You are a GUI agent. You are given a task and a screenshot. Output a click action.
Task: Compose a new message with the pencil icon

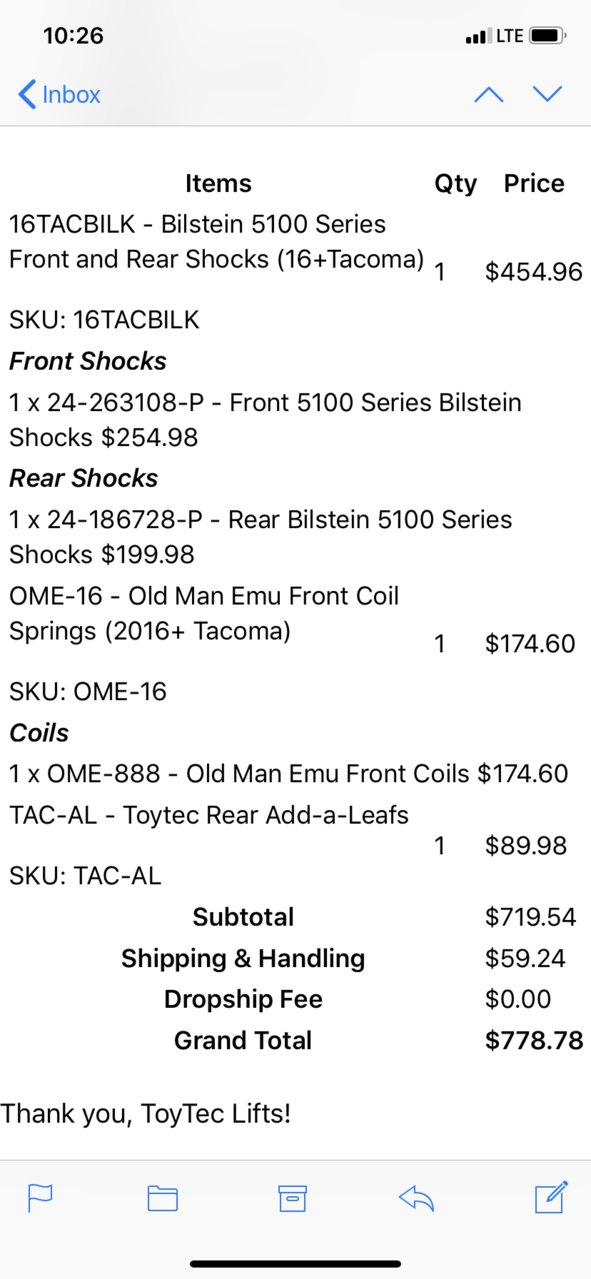(551, 1196)
